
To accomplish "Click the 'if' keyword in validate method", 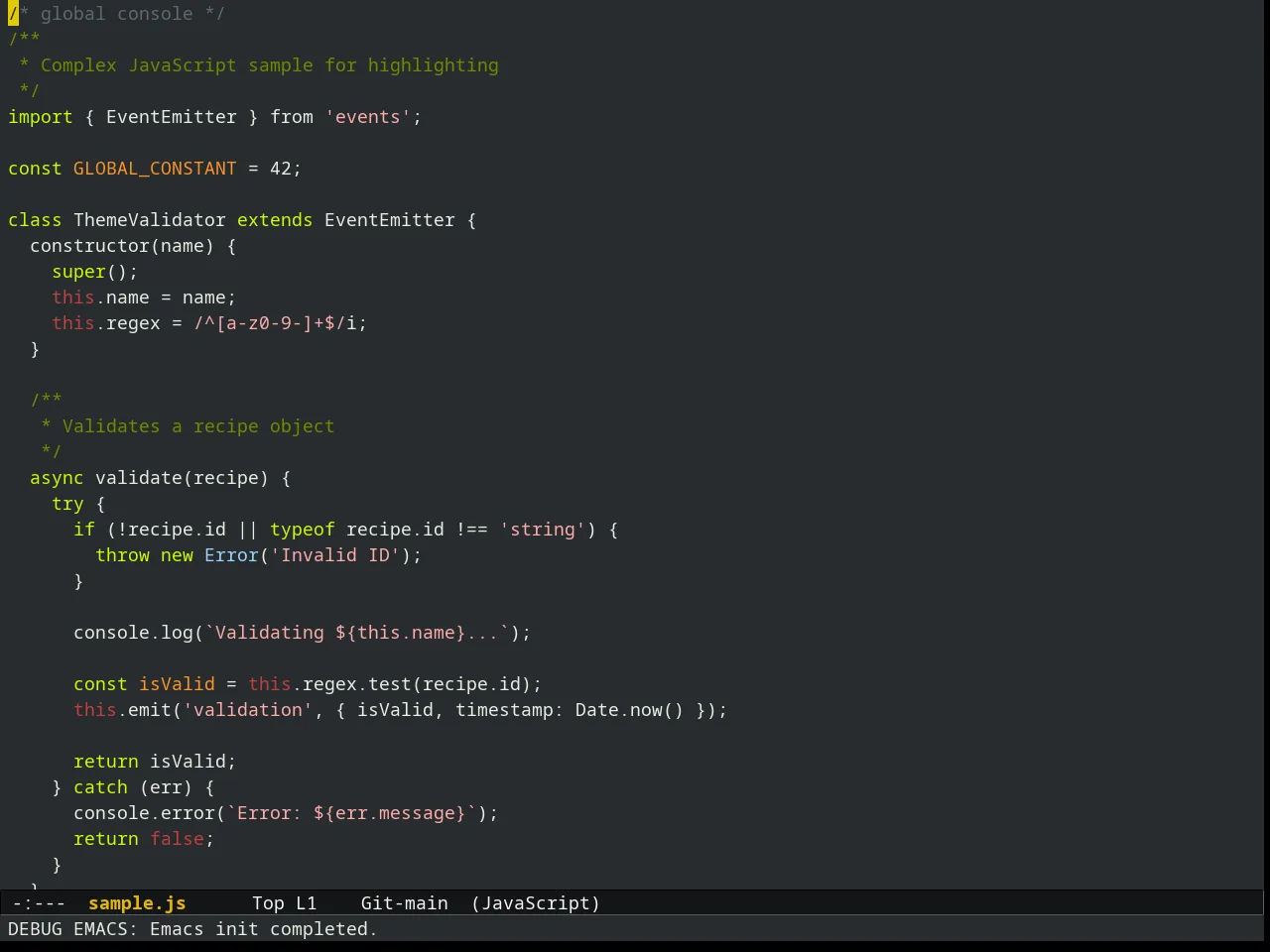I will [84, 530].
